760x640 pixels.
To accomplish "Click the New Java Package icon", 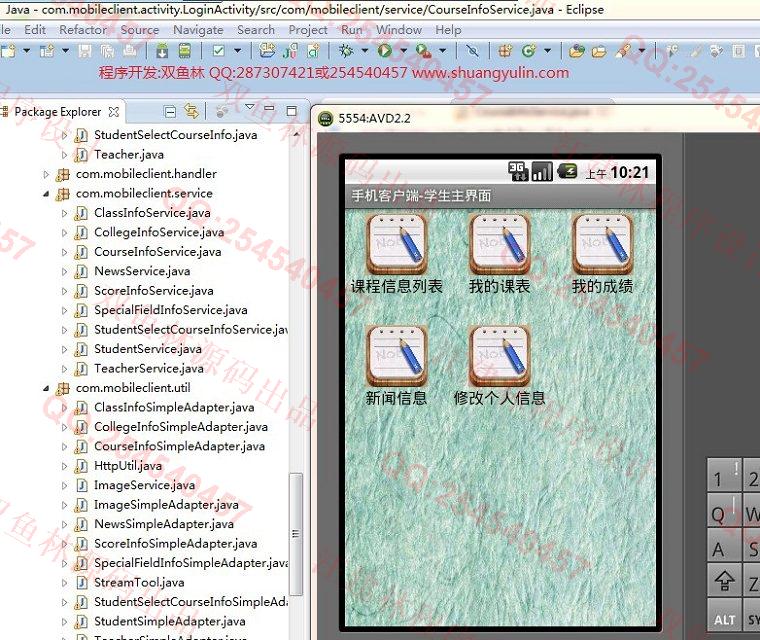I will point(505,50).
